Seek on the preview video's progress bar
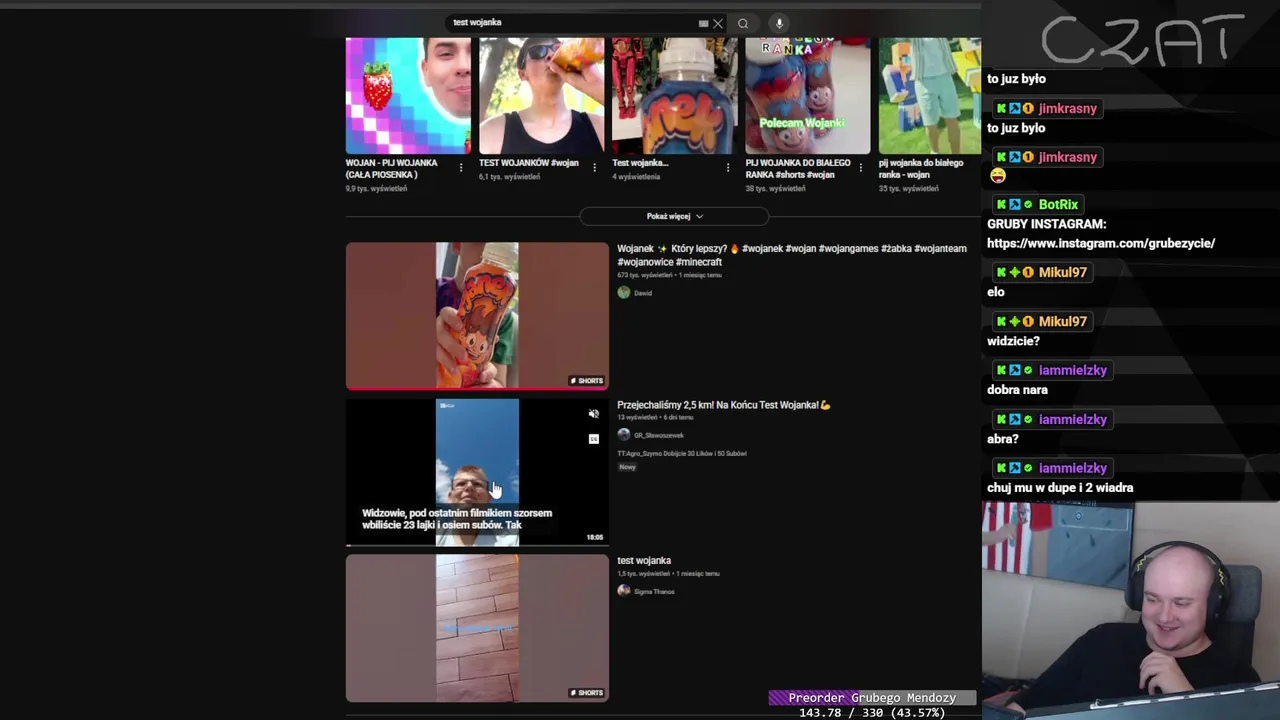Viewport: 1280px width, 720px height. point(477,545)
